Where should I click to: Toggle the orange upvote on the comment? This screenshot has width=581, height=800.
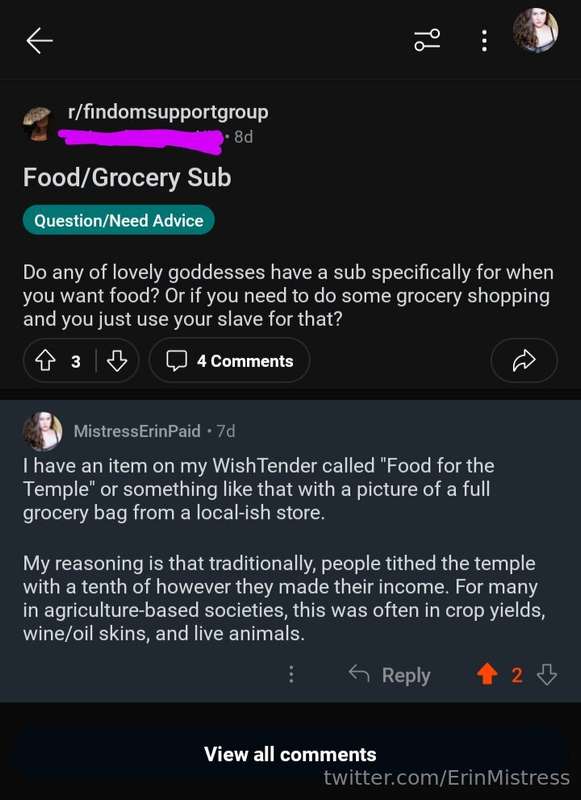pyautogui.click(x=487, y=674)
